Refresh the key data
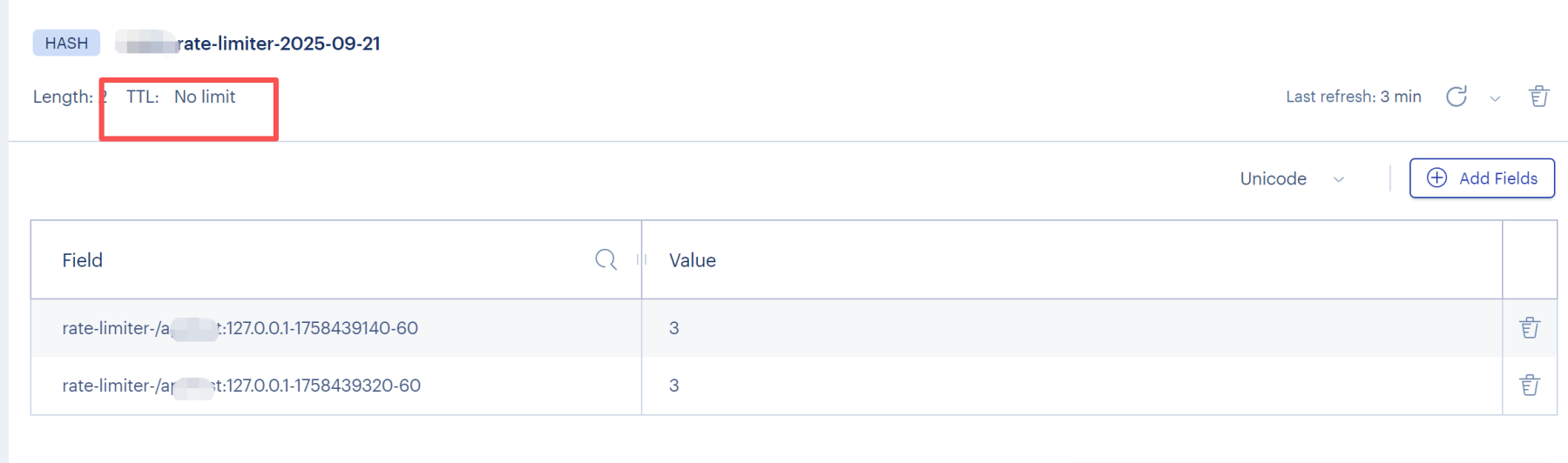This screenshot has height=463, width=1568. [x=1456, y=97]
